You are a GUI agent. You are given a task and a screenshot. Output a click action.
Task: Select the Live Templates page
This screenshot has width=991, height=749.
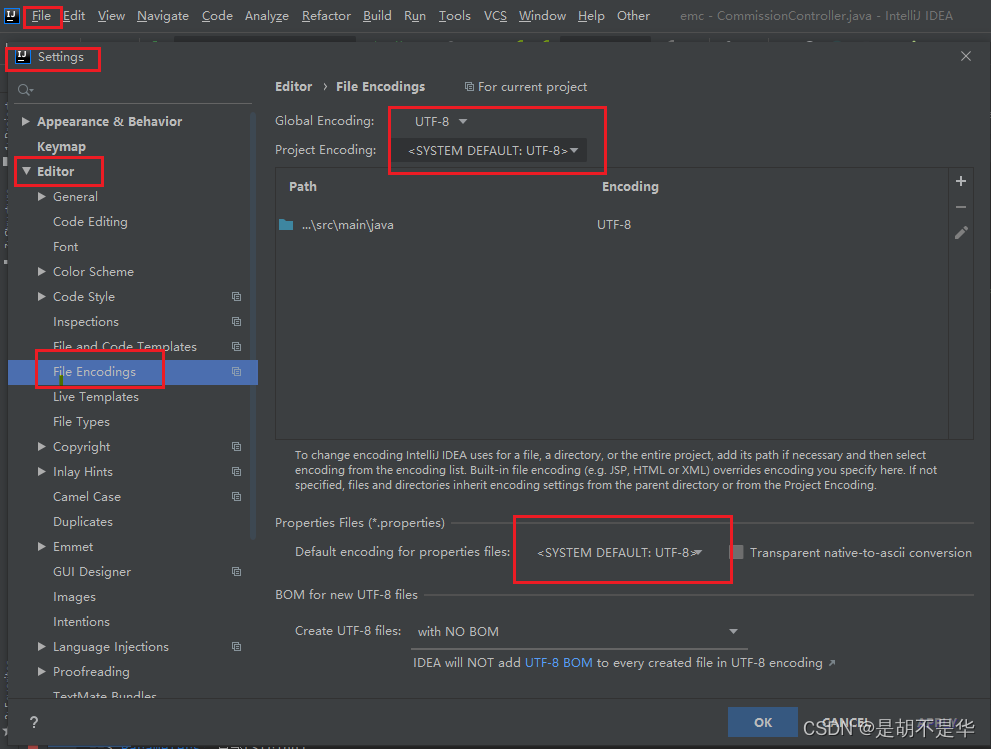(x=96, y=397)
